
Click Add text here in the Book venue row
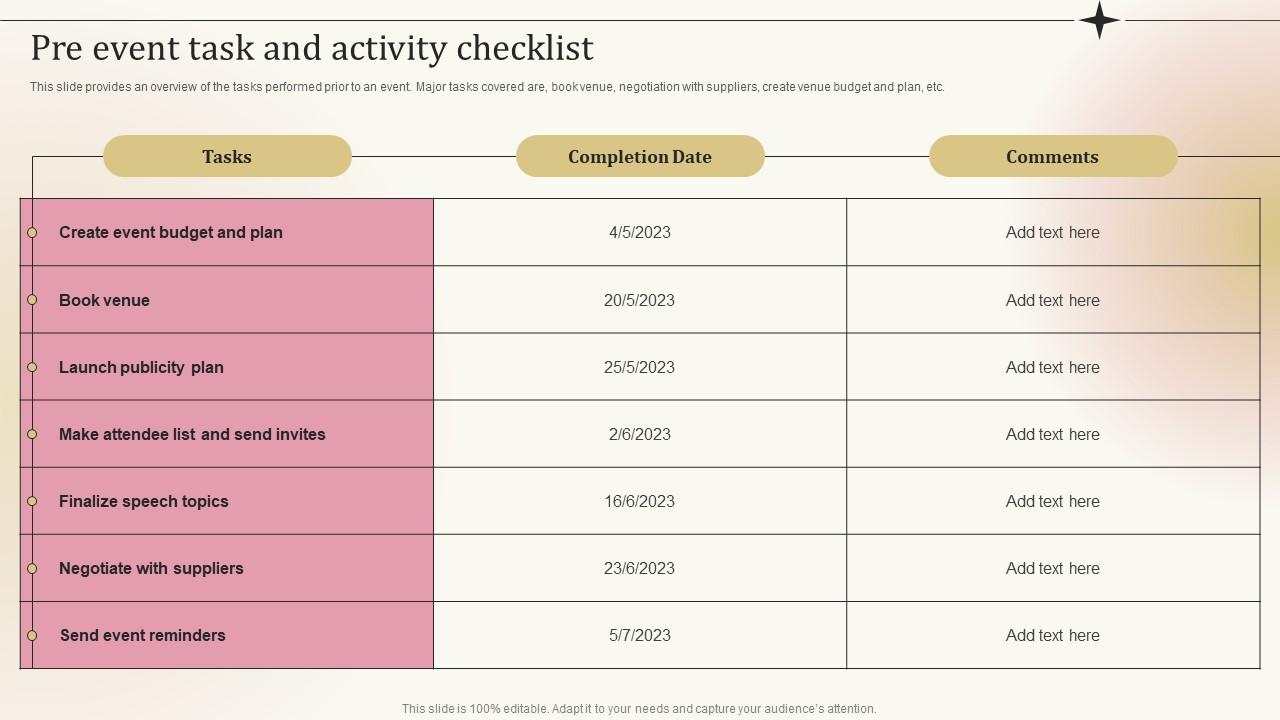[x=1052, y=300]
